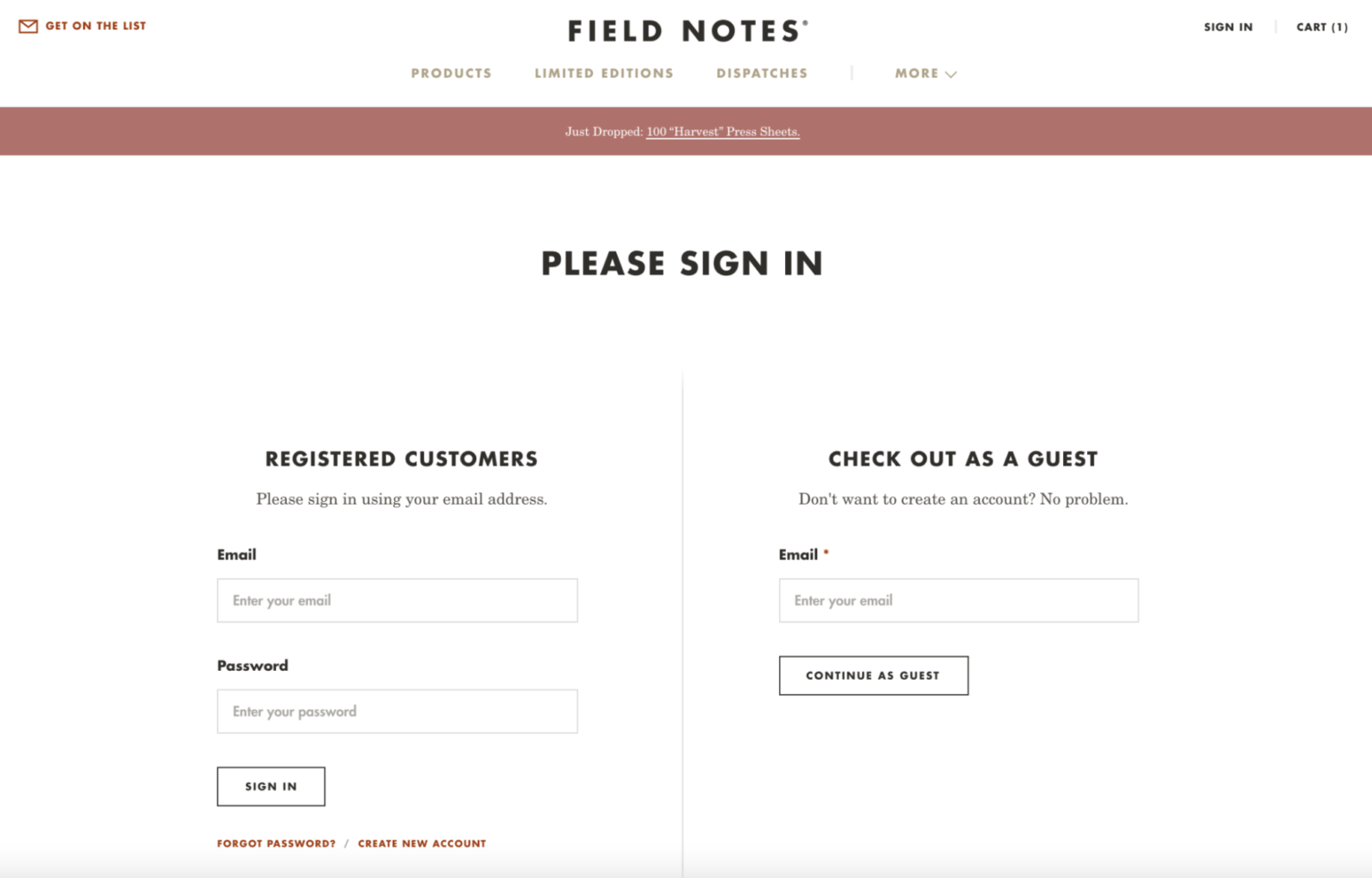Expand the chevron beside MORE
This screenshot has width=1372, height=878.
pos(951,75)
